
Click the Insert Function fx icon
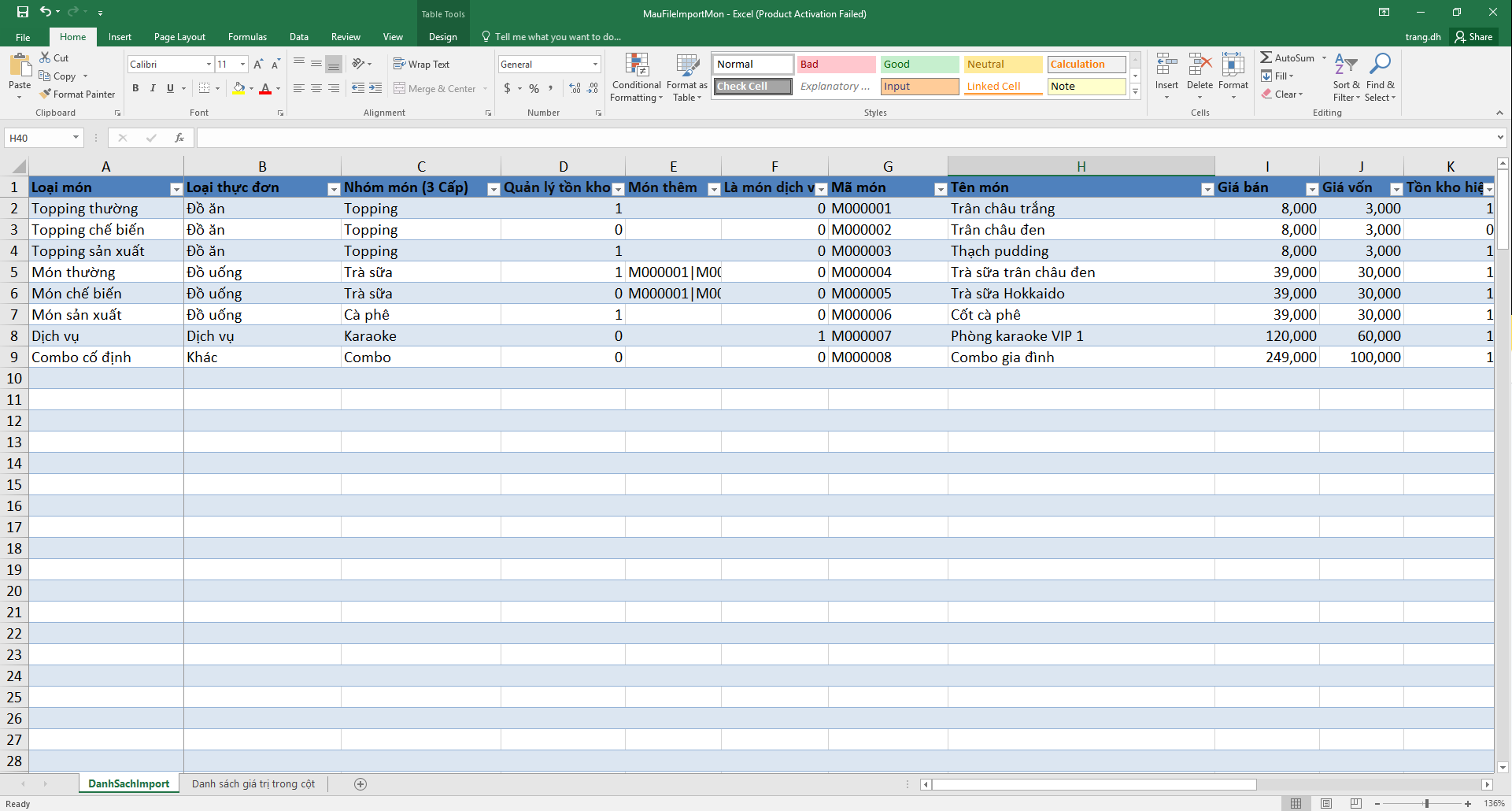(x=179, y=138)
